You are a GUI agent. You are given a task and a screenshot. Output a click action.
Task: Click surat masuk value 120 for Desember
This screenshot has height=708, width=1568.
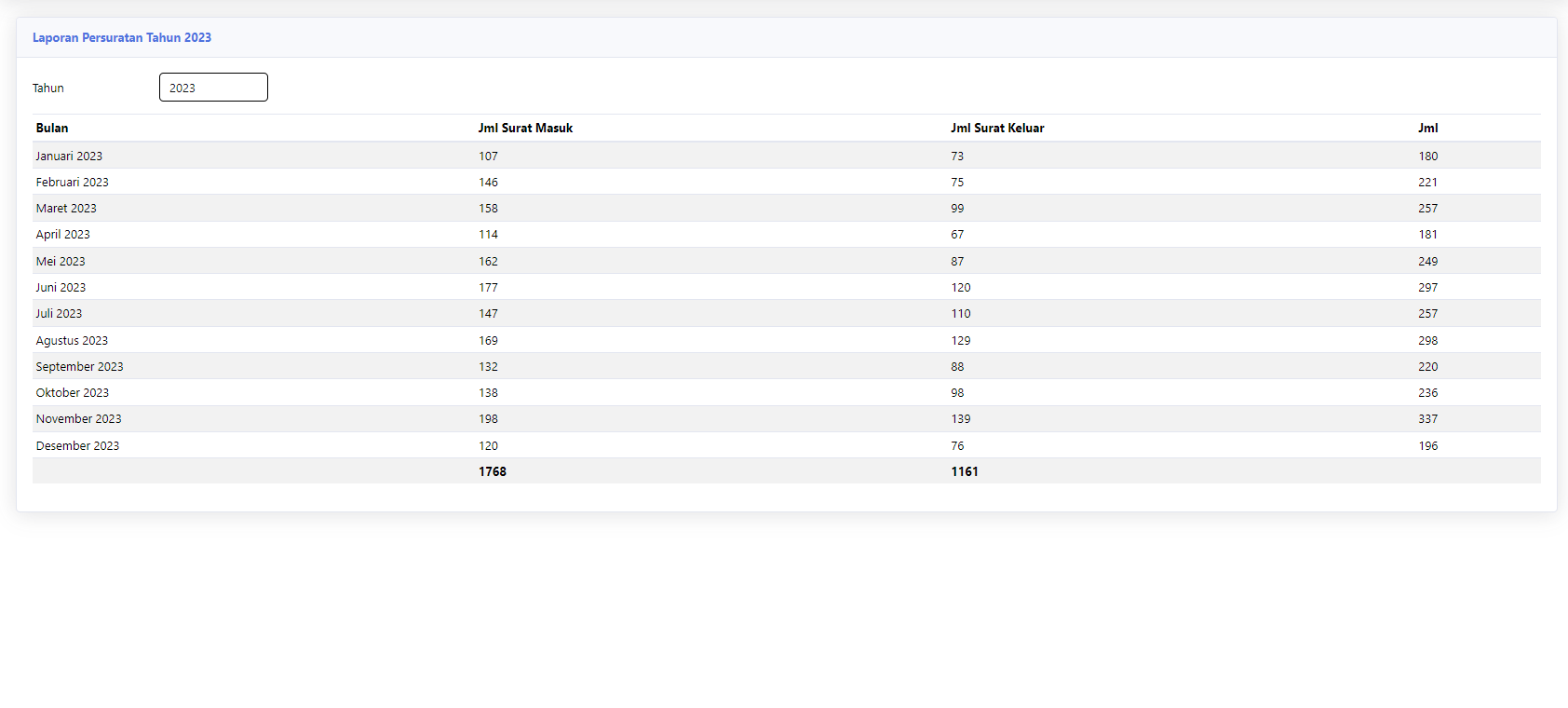(489, 446)
